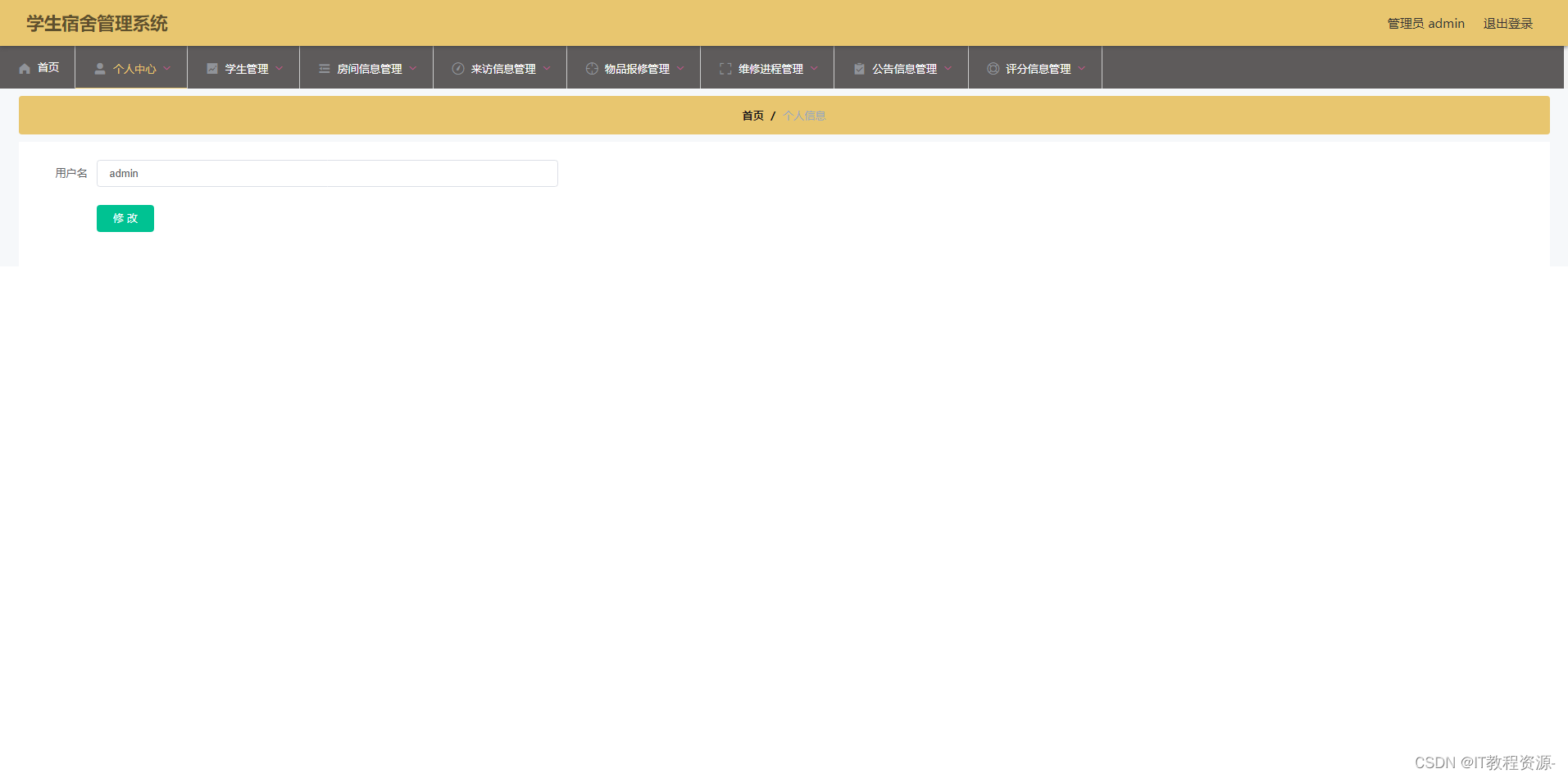Screen dimensions: 1568x778
Task: Expand the 房间信息管理 dropdown arrow
Action: [x=413, y=69]
